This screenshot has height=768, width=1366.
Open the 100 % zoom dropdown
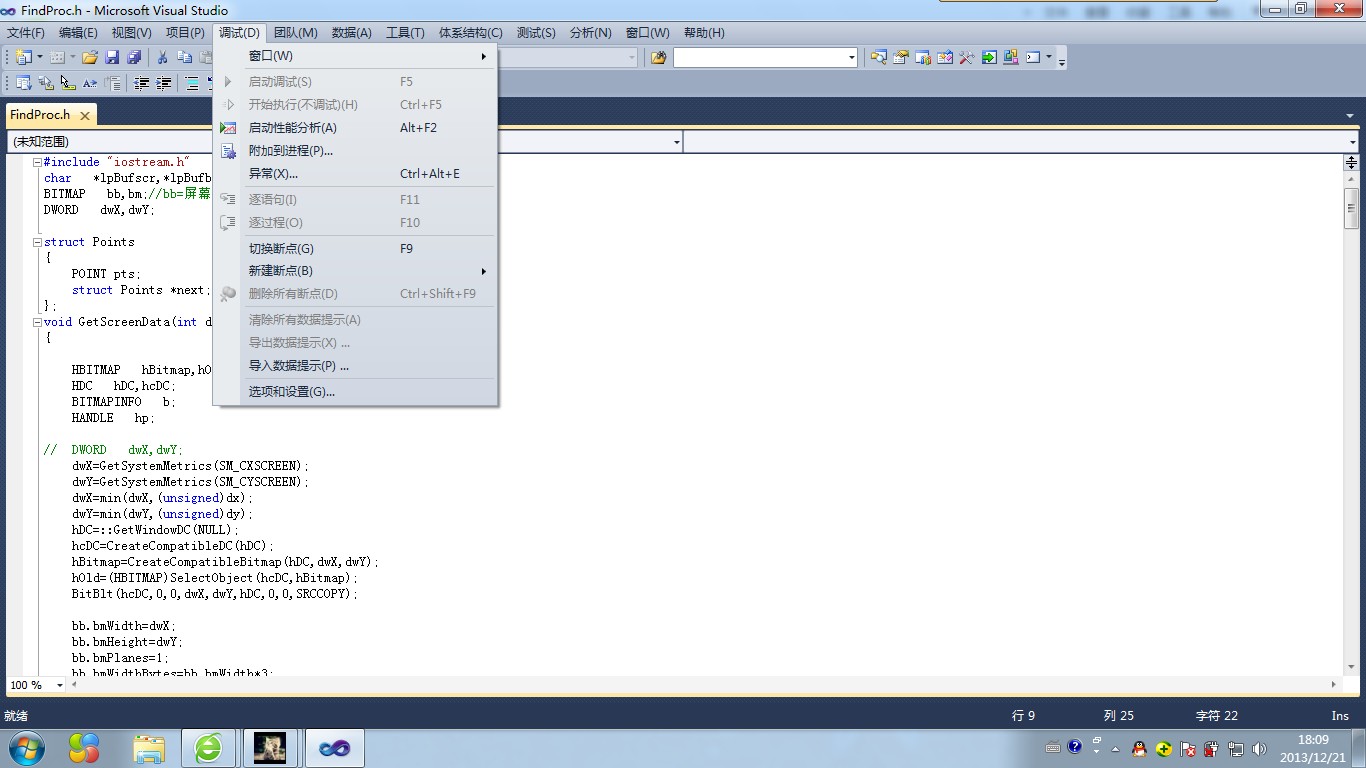(x=60, y=685)
